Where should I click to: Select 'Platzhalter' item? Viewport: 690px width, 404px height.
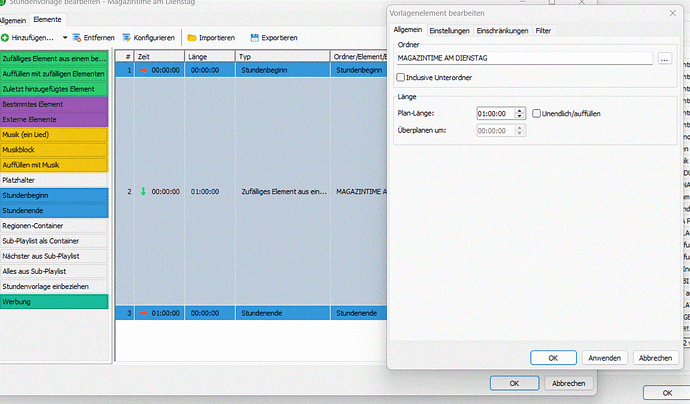[x=54, y=180]
